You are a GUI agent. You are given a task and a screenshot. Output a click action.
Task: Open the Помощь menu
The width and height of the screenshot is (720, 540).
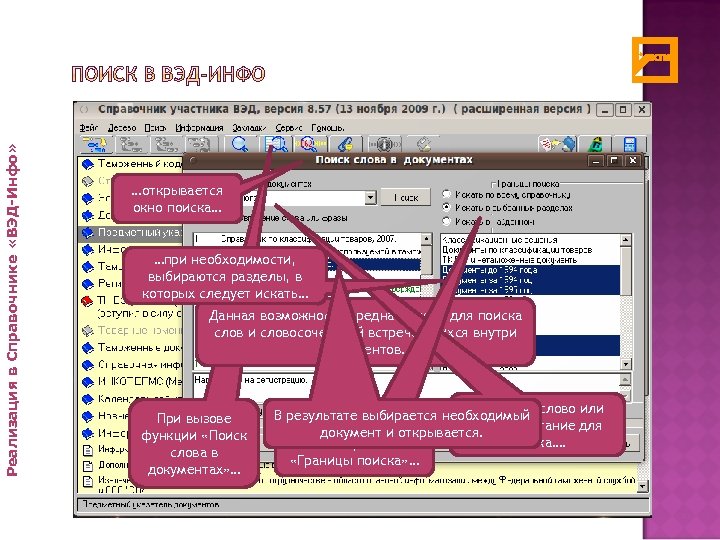327,128
